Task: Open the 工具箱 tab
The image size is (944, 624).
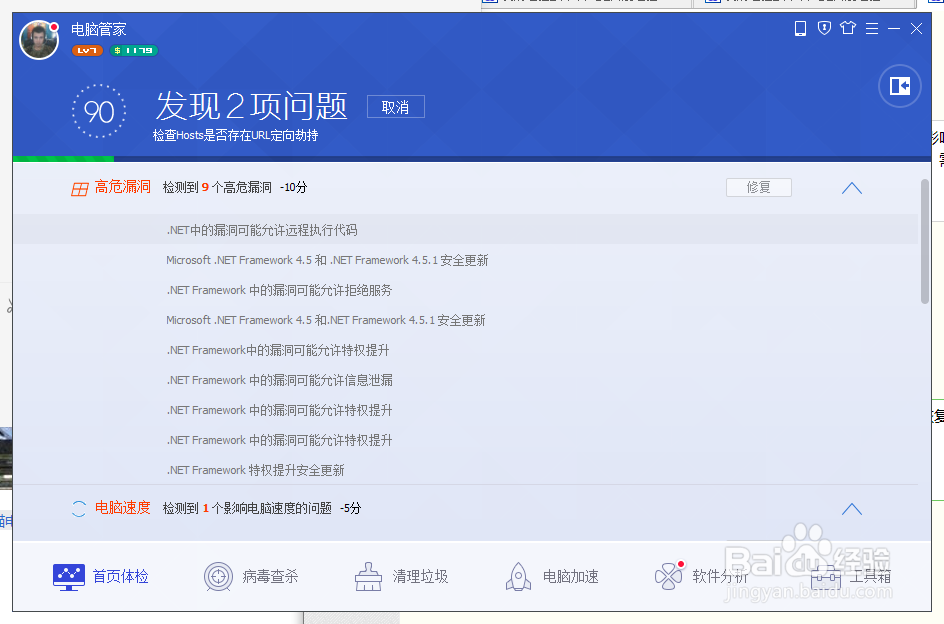Action: pos(851,576)
